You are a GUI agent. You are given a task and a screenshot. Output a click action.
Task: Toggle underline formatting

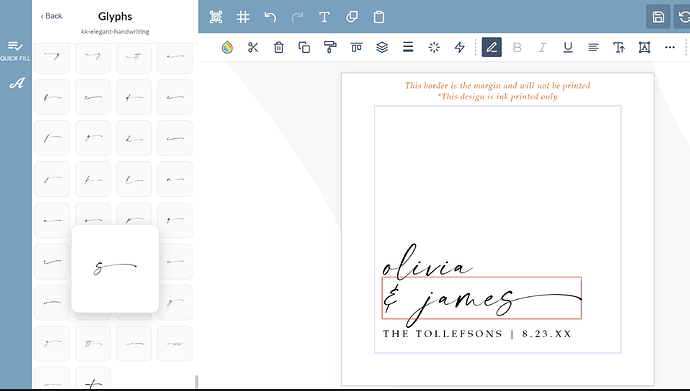[x=568, y=47]
